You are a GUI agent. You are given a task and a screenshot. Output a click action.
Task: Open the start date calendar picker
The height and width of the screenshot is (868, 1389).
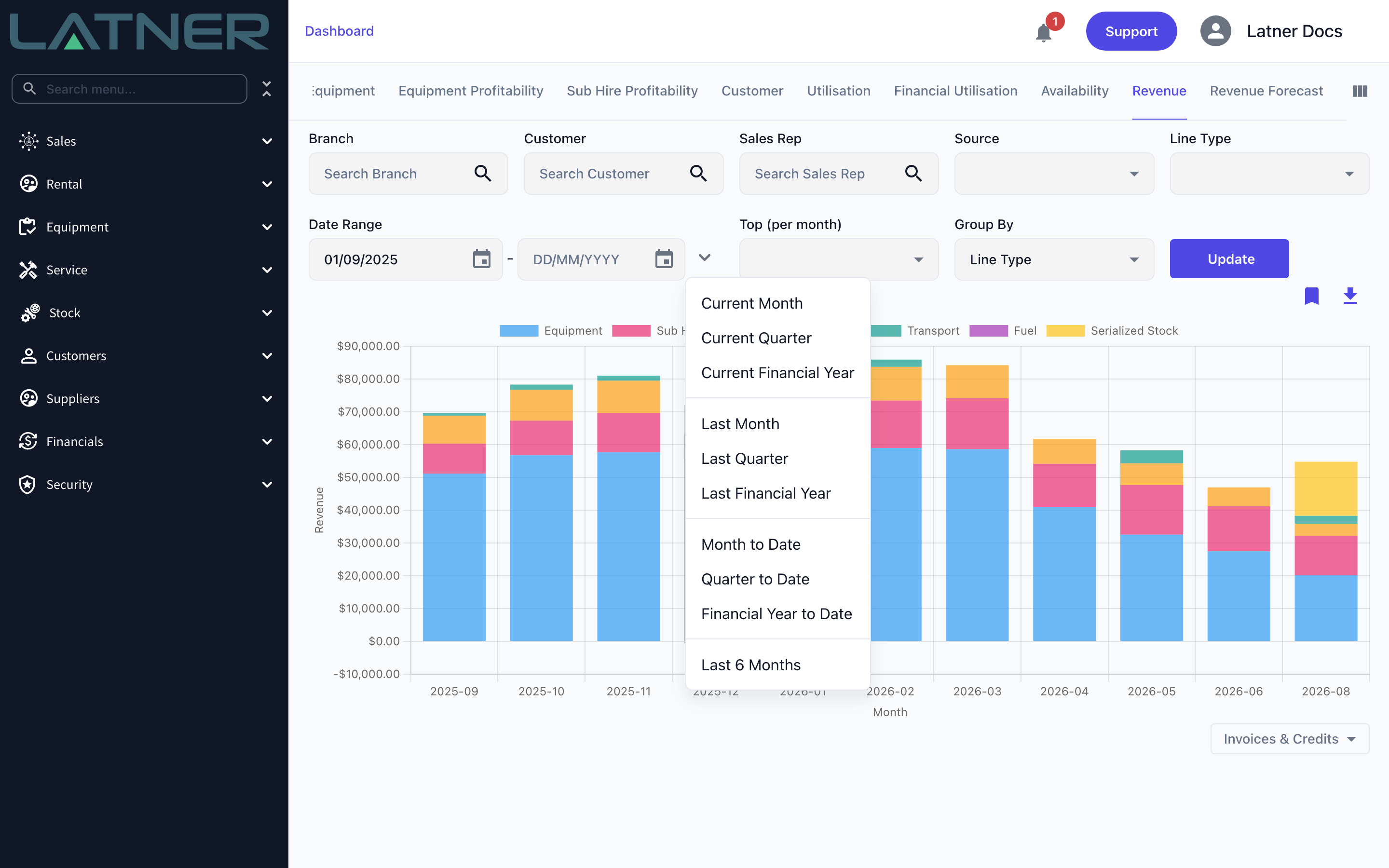(x=481, y=259)
